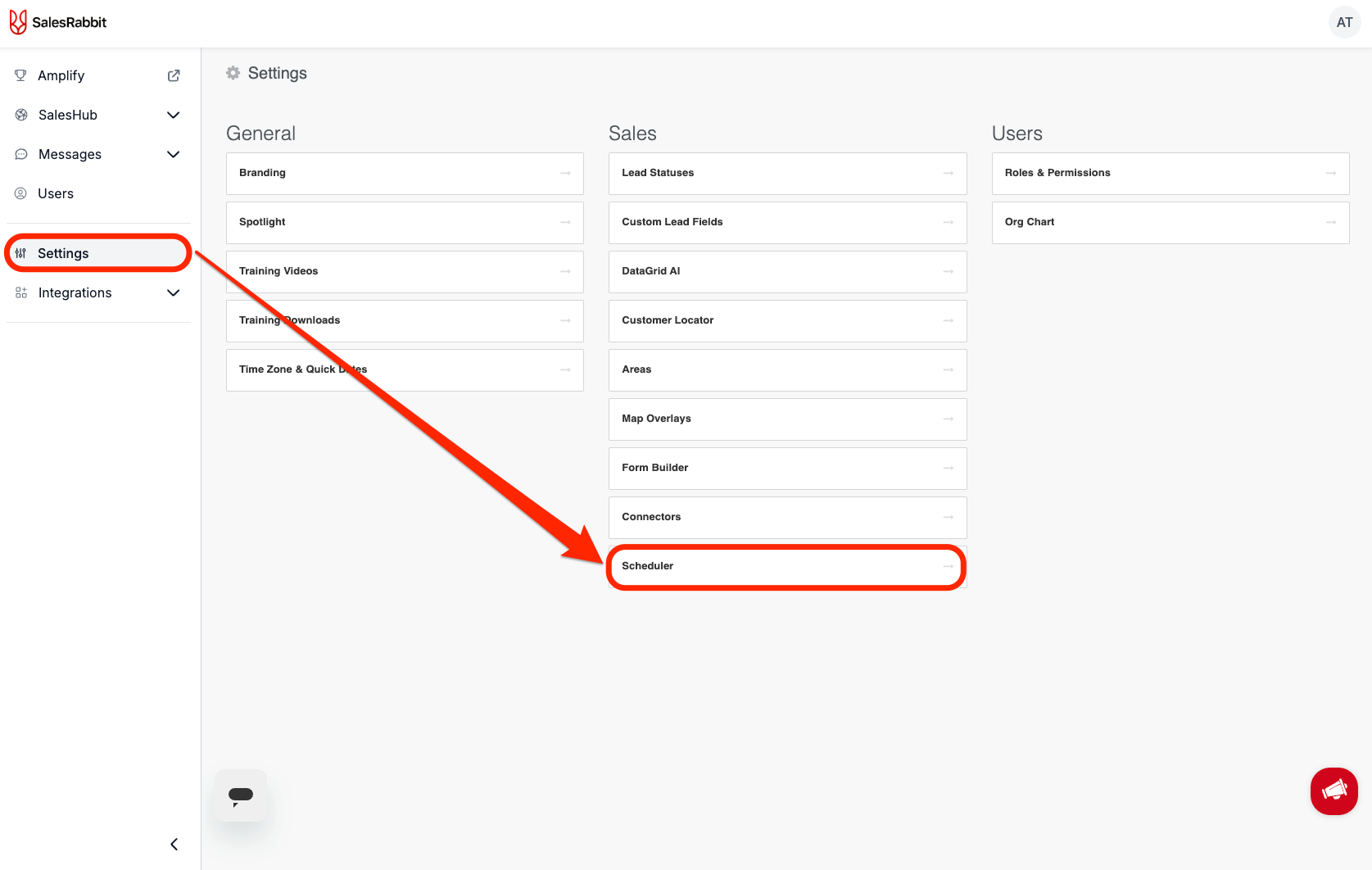Click the arrow on the Roles & Permissions row
Image resolution: width=1372 pixels, height=870 pixels.
1331,173
